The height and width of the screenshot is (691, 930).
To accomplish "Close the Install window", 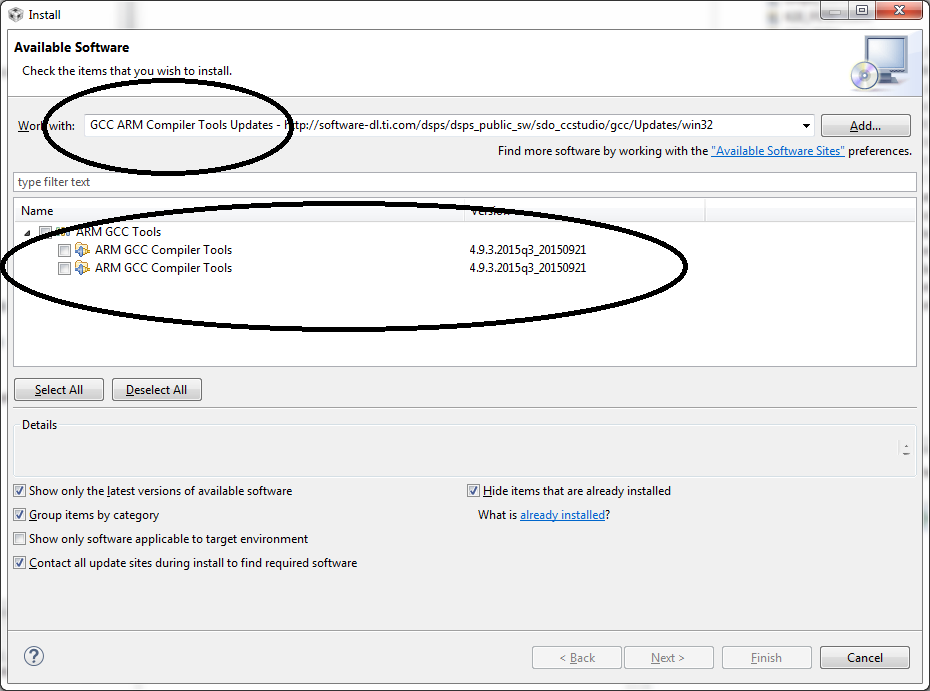I will [x=899, y=10].
